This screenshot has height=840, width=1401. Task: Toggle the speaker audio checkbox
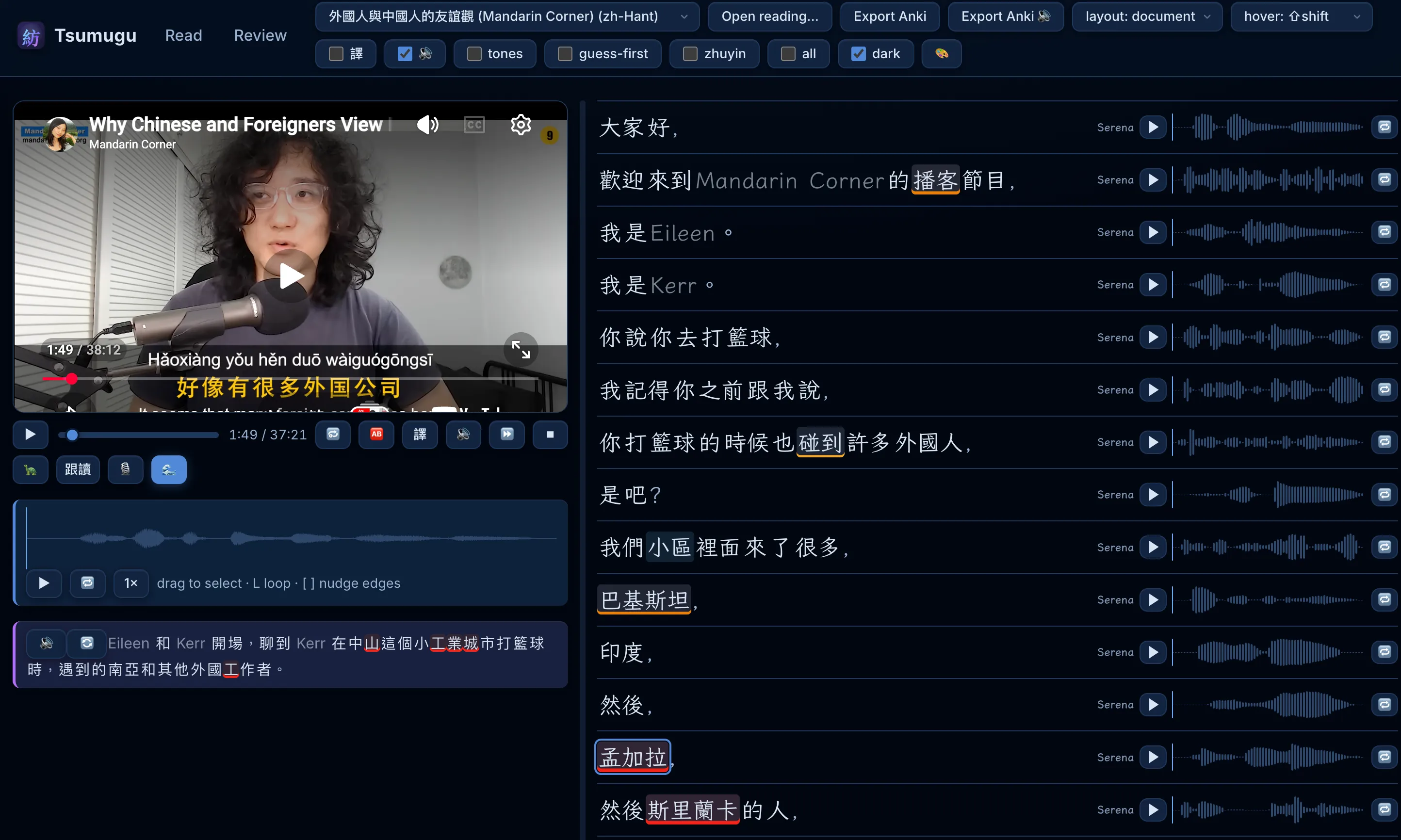pyautogui.click(x=405, y=54)
